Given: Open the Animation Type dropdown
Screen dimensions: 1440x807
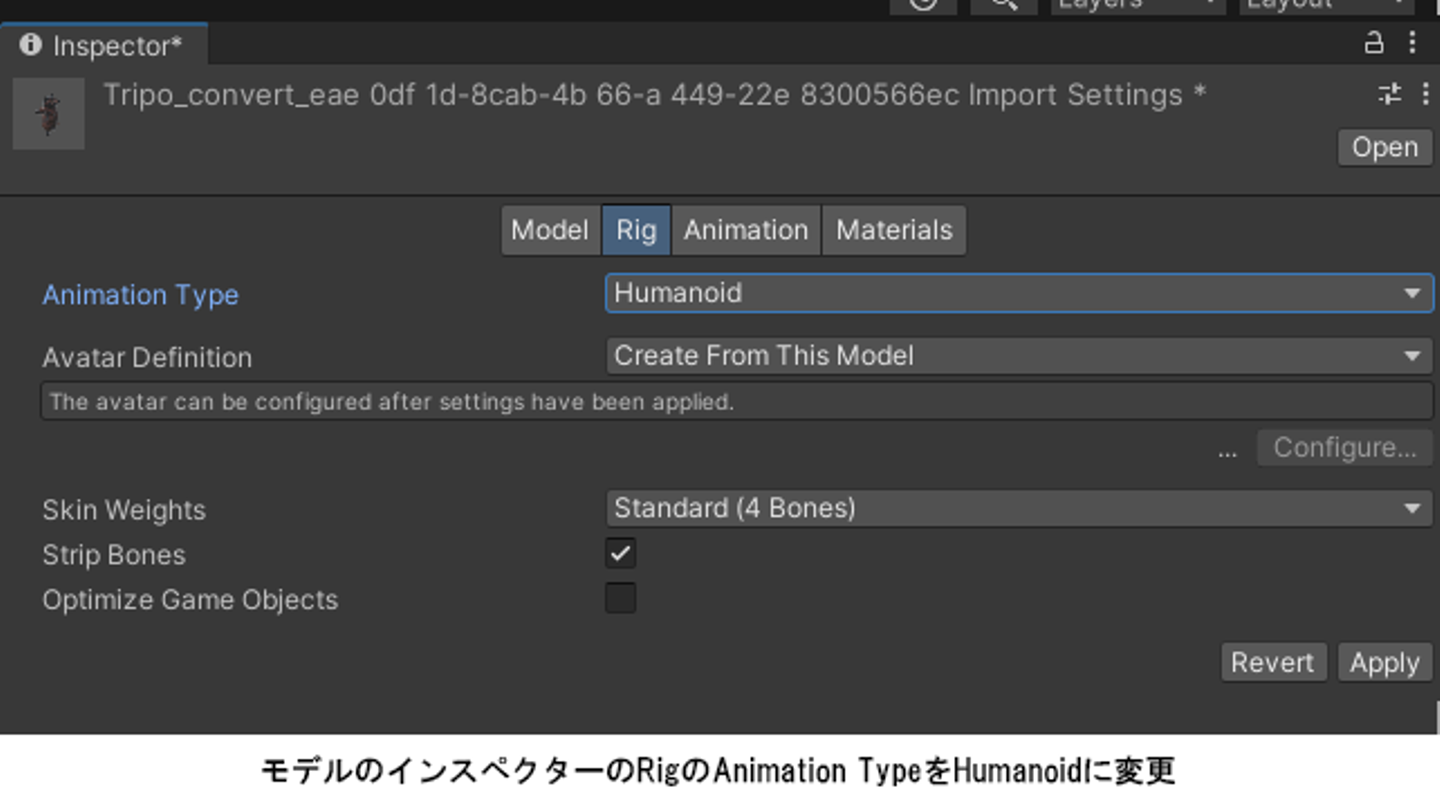Looking at the screenshot, I should pos(1018,294).
